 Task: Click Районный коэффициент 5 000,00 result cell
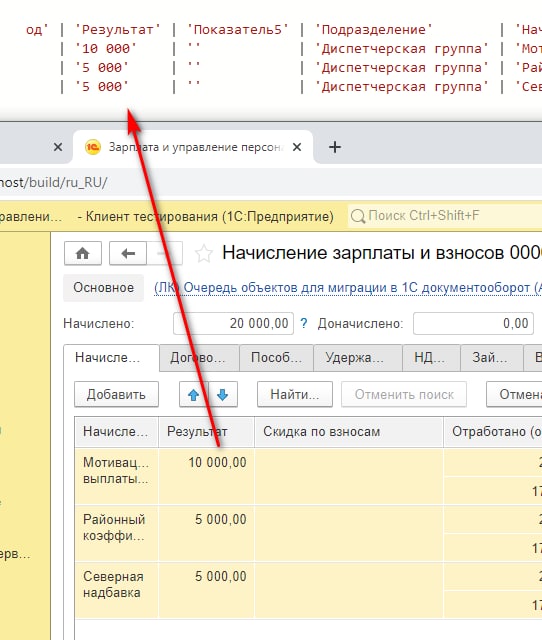pyautogui.click(x=206, y=533)
